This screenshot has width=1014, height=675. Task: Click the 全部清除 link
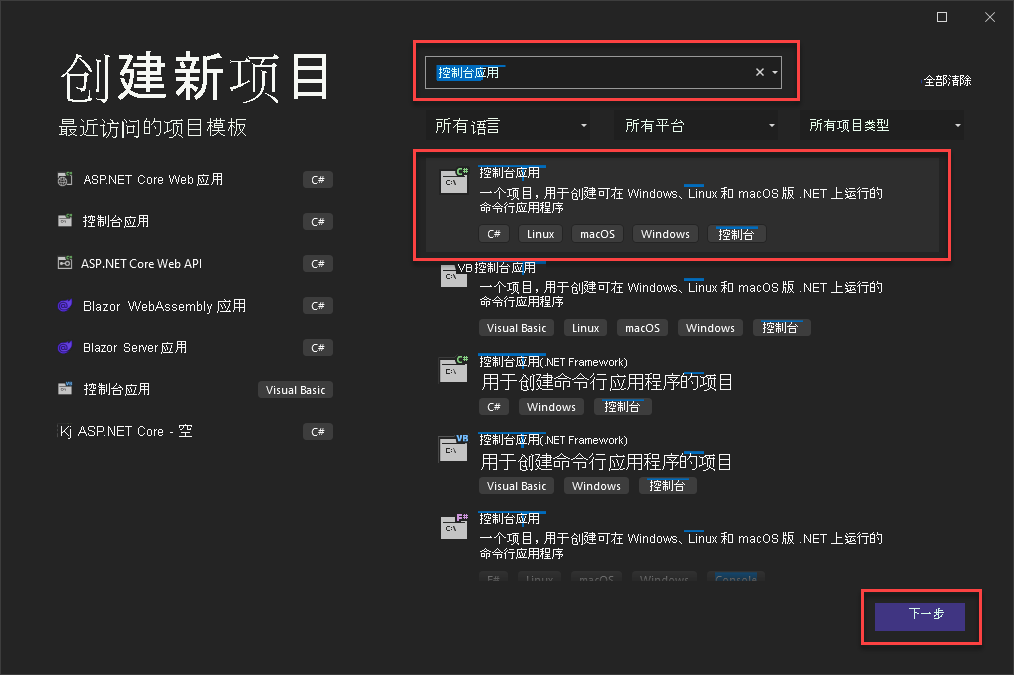[x=947, y=80]
